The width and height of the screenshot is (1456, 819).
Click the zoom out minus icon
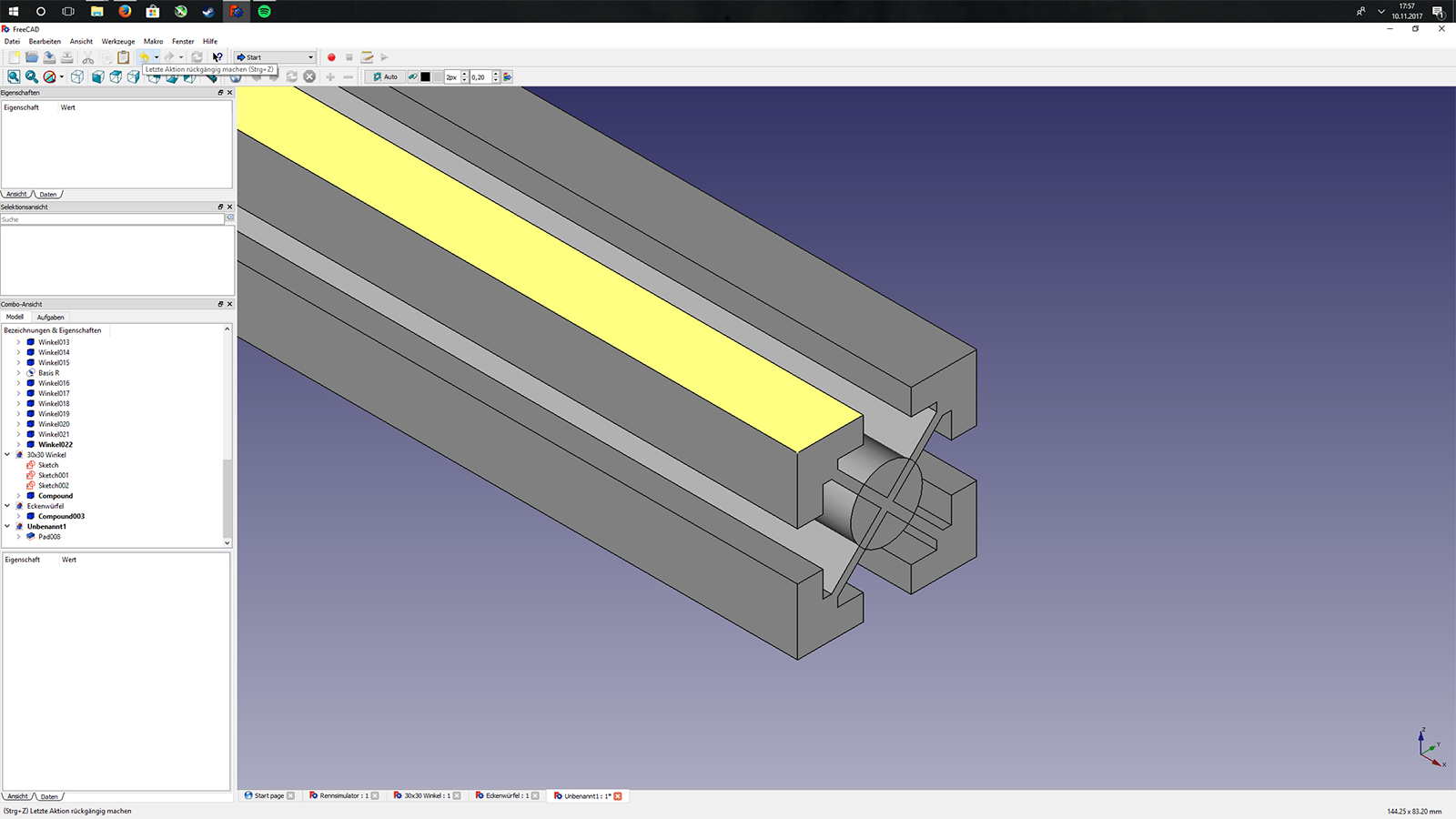click(348, 77)
